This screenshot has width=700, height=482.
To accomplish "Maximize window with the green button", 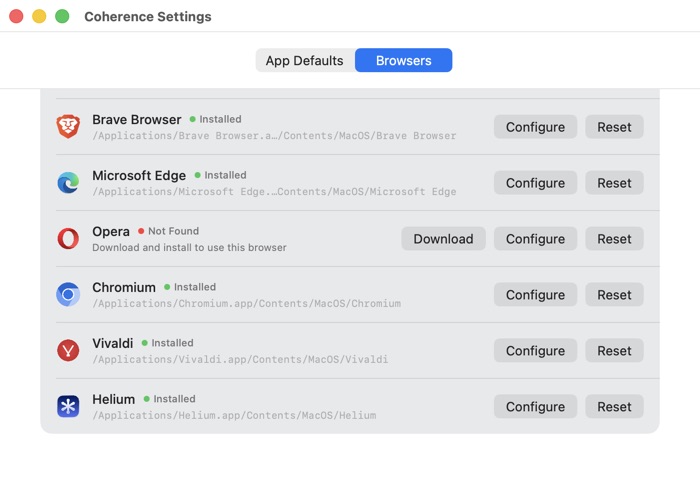I will coord(62,17).
